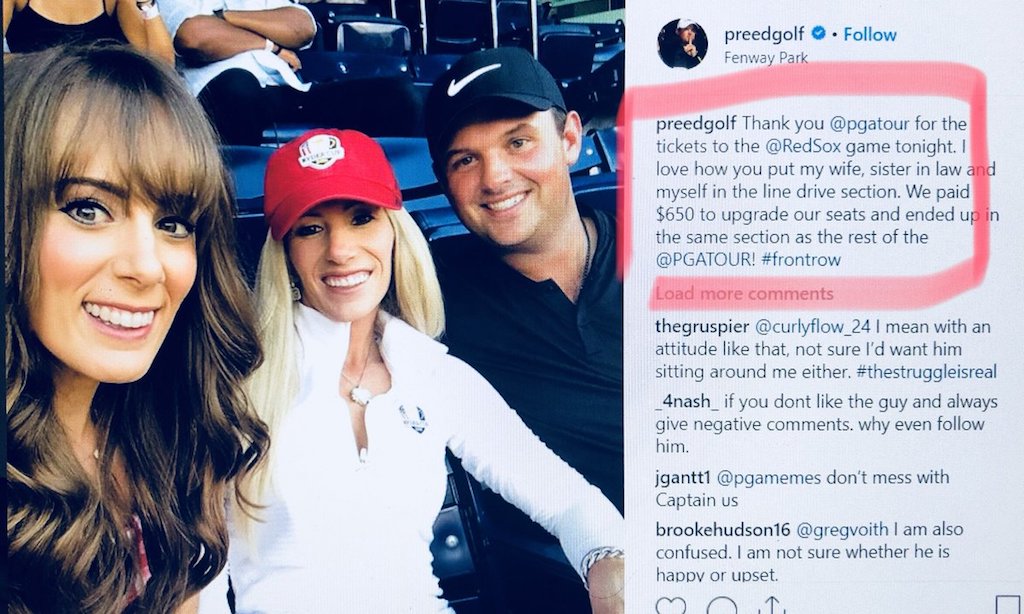
Task: Like the post with the heart icon
Action: pos(671,606)
